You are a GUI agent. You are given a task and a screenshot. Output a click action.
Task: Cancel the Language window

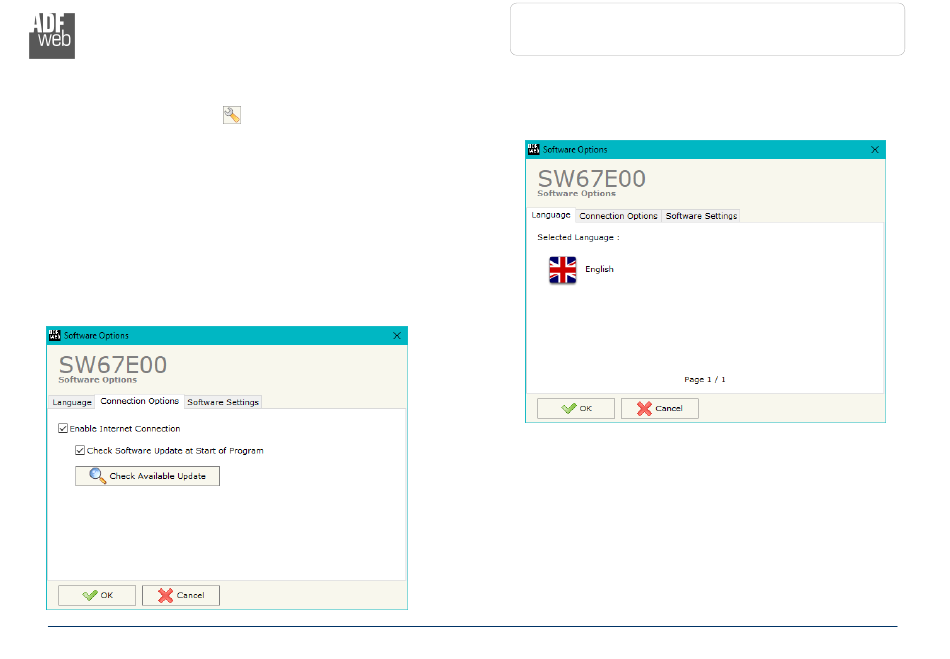pos(659,408)
